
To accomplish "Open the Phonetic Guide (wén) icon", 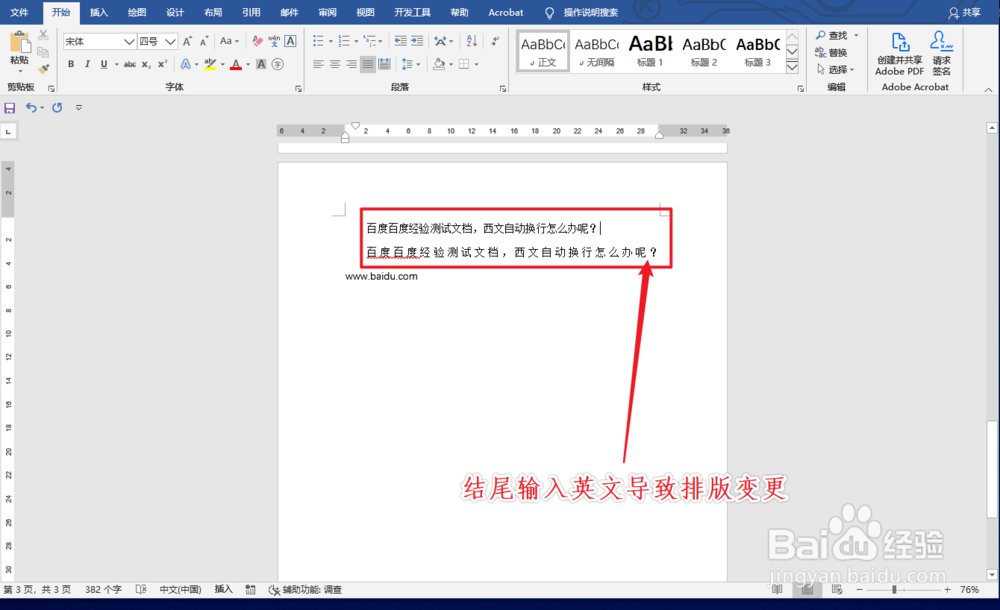I will pyautogui.click(x=274, y=41).
